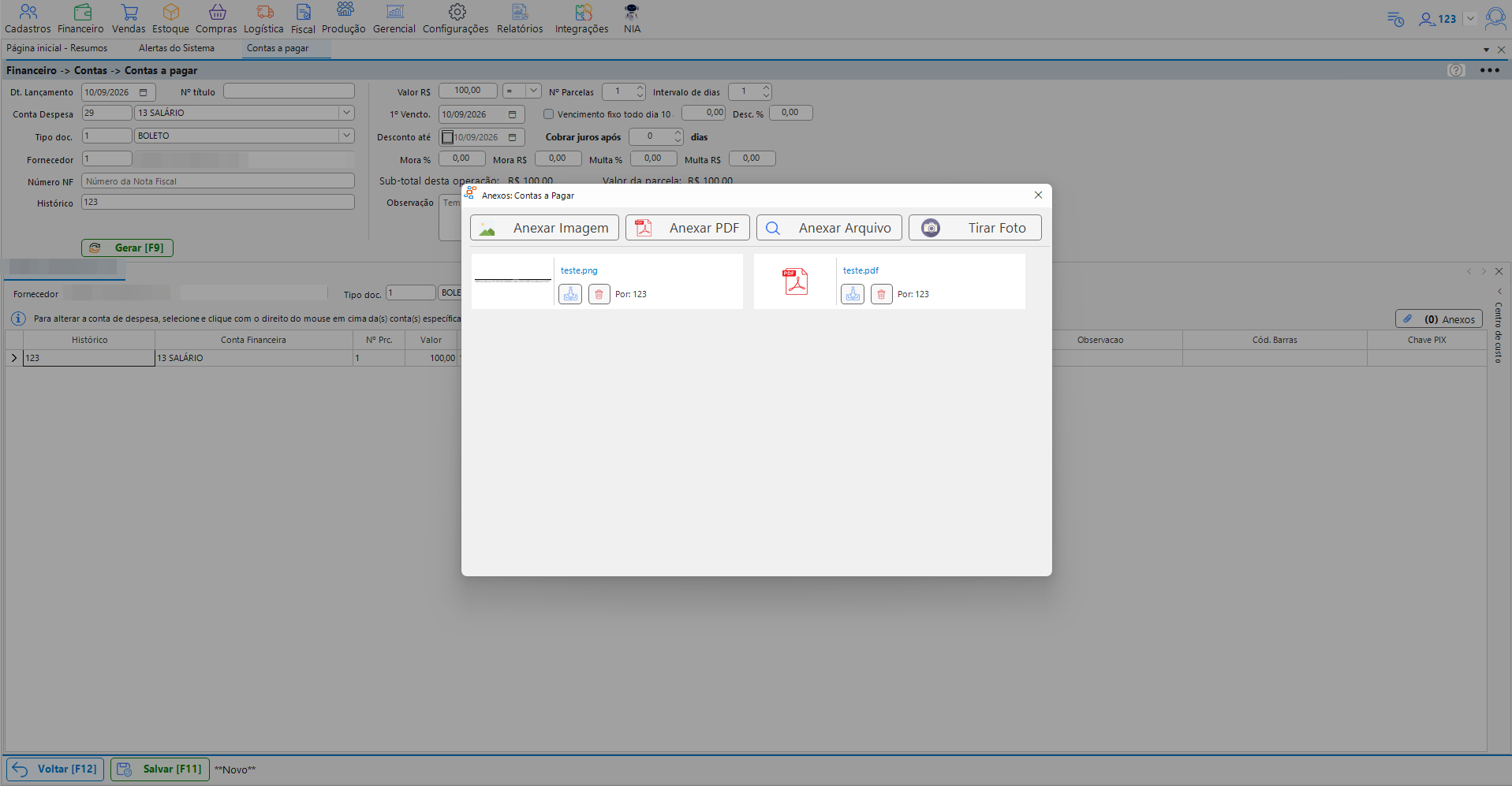1512x786 pixels.
Task: Delete the teste.pdf attachment
Action: coord(881,294)
